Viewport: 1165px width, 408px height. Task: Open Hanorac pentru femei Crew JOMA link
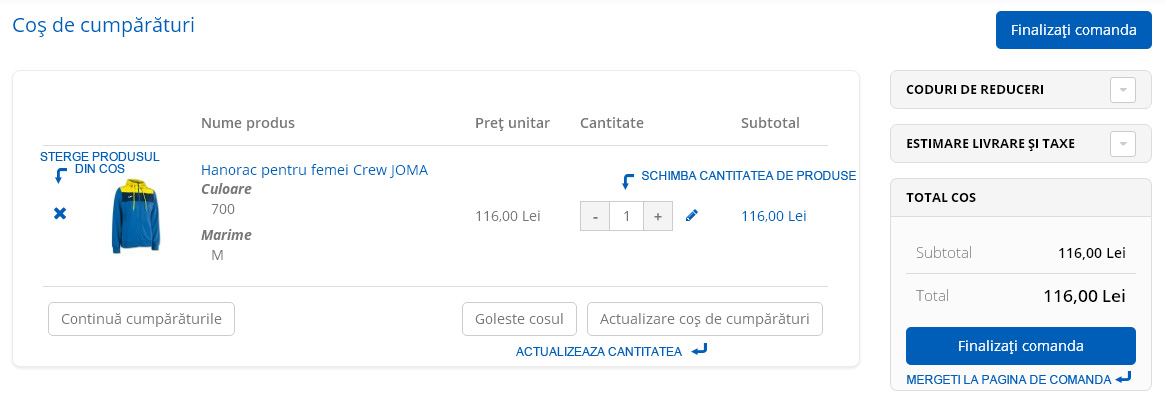coord(314,170)
